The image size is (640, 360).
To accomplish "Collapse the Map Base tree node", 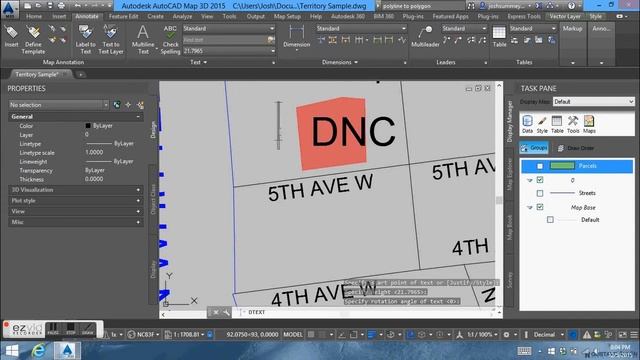I will 529,207.
